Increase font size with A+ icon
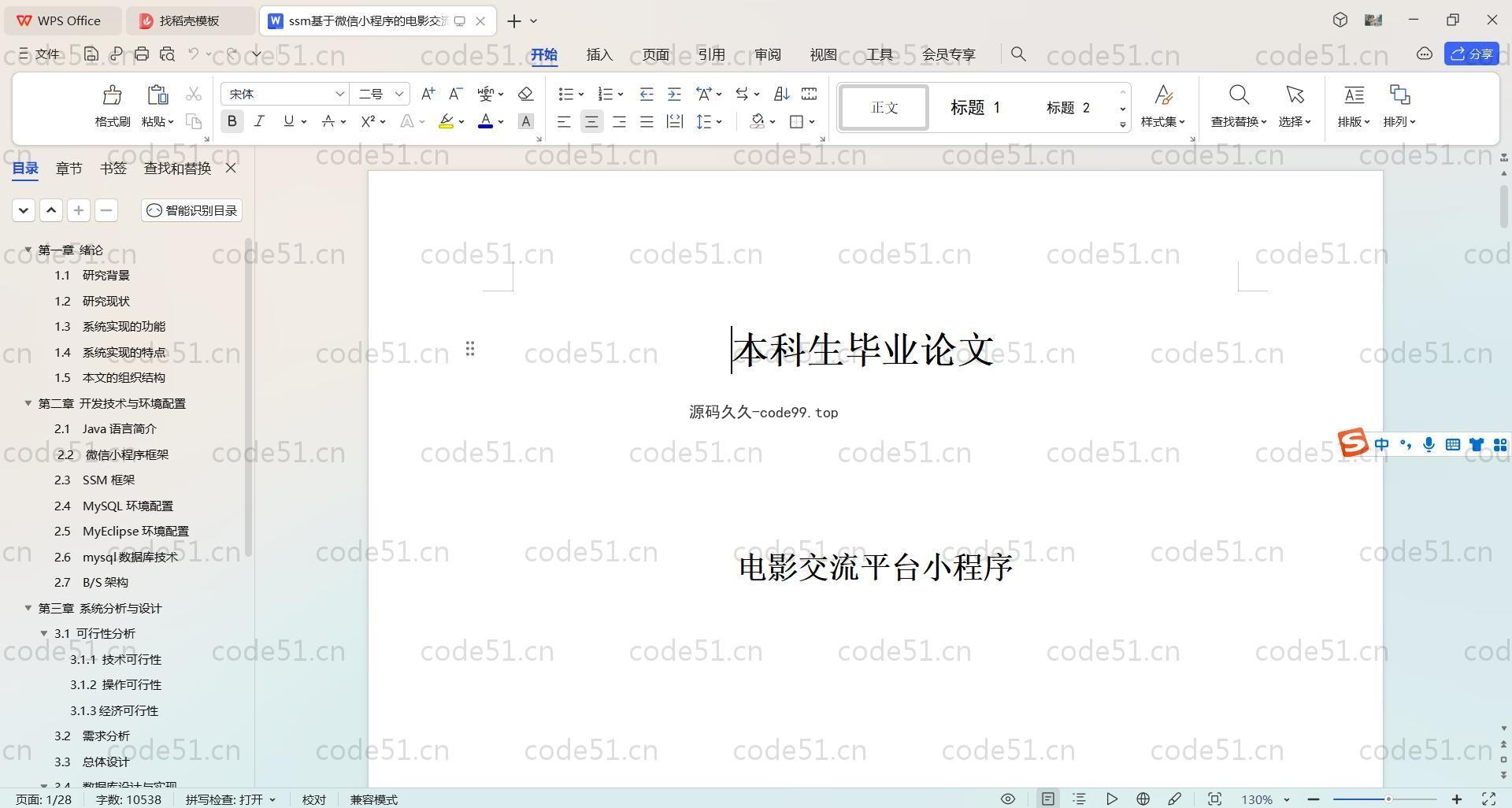 (428, 94)
